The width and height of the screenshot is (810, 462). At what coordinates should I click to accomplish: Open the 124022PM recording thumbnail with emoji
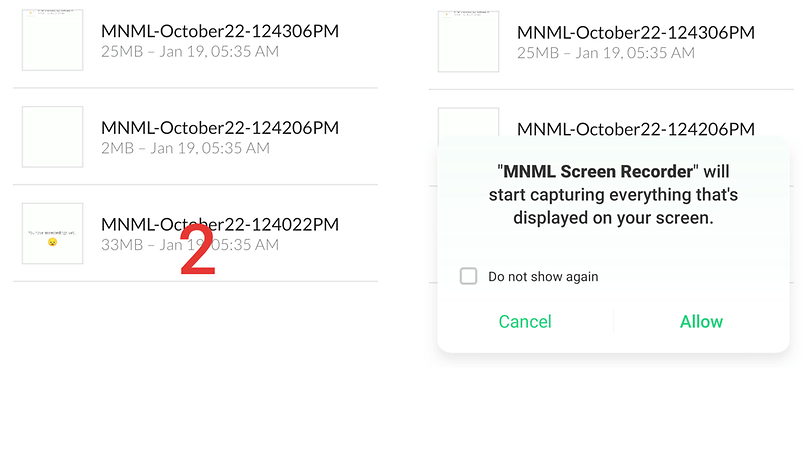[x=53, y=234]
